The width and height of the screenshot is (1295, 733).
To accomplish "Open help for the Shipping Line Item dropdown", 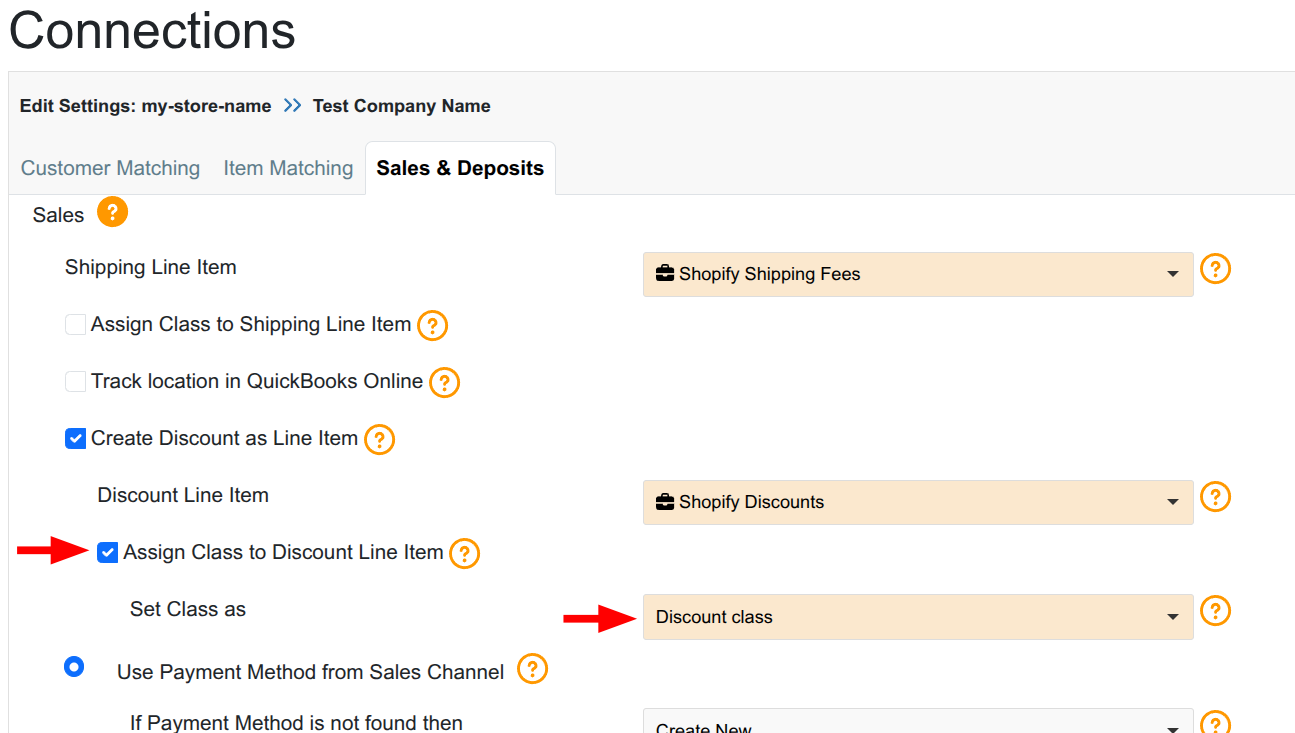I will (x=1215, y=269).
